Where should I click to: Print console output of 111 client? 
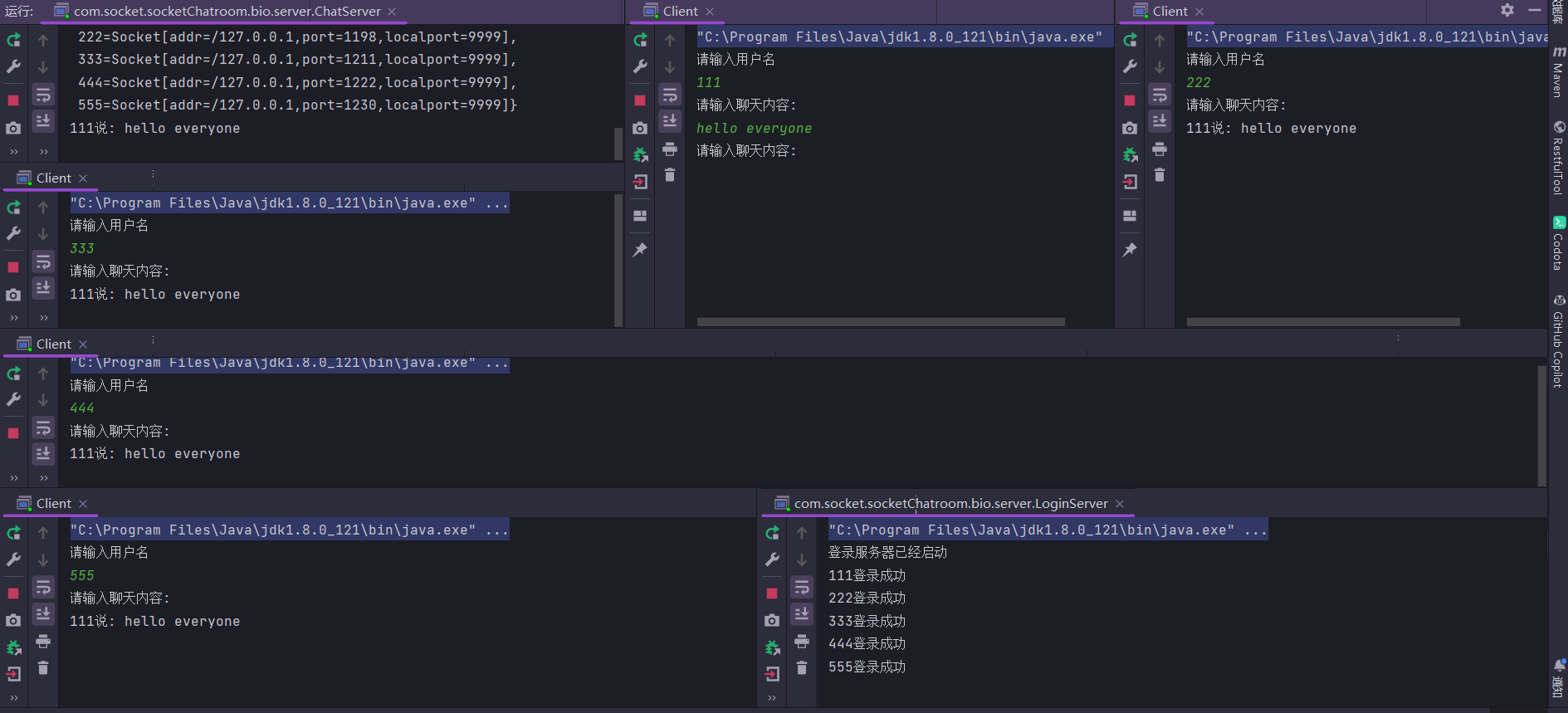point(670,149)
